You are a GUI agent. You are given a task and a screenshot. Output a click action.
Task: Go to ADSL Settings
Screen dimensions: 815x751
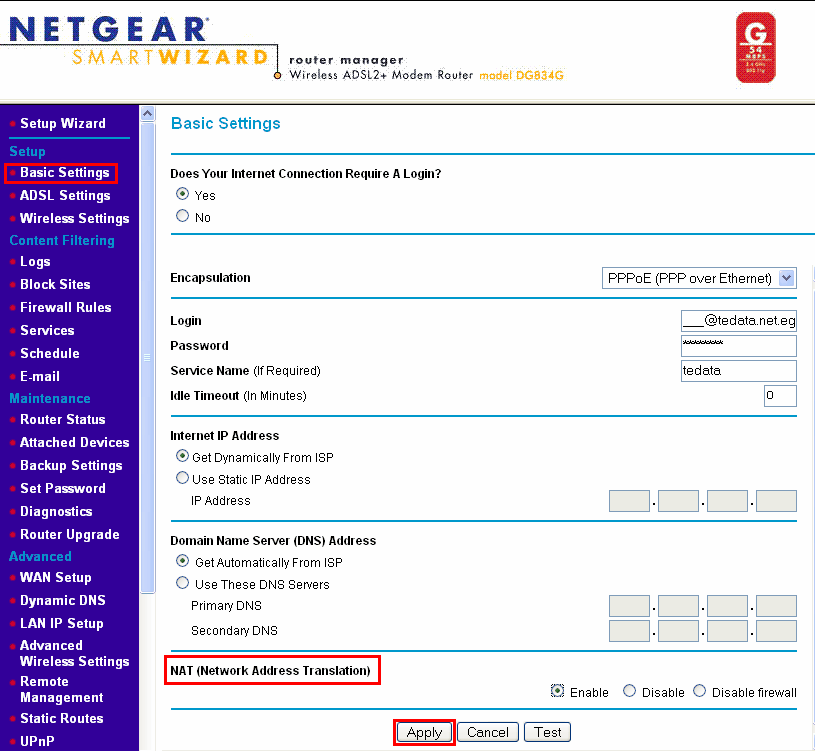(65, 195)
